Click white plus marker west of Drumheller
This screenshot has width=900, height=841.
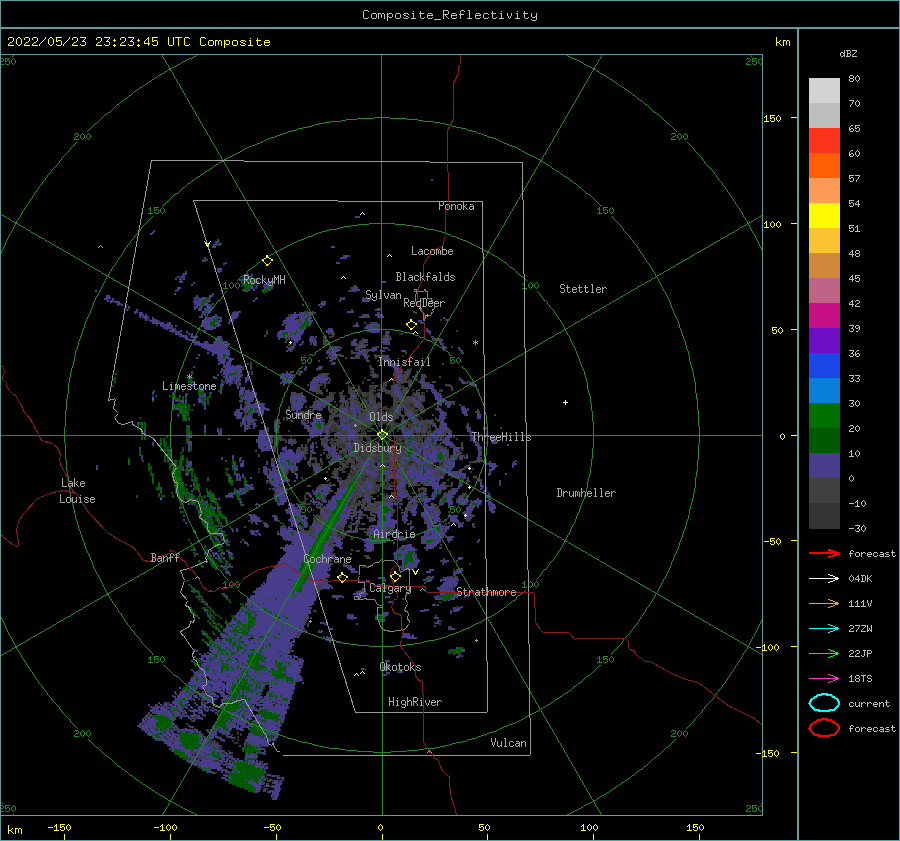pyautogui.click(x=565, y=402)
